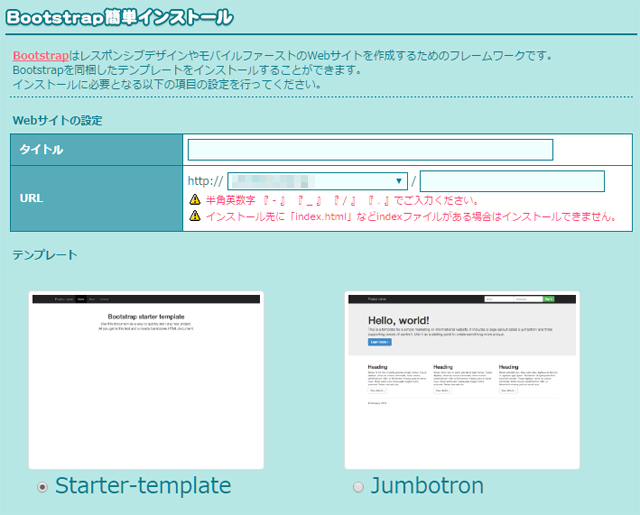The height and width of the screenshot is (515, 640).
Task: Select the Jumbotron radio button
Action: (x=358, y=487)
